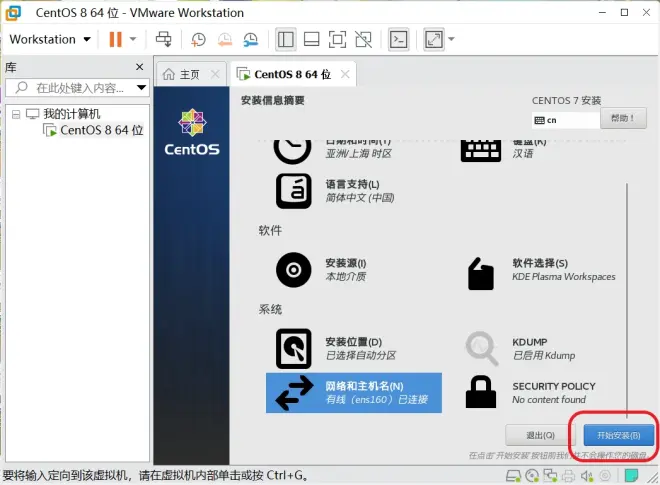The height and width of the screenshot is (485, 660).
Task: Take a snapshot of the VM
Action: coord(198,40)
